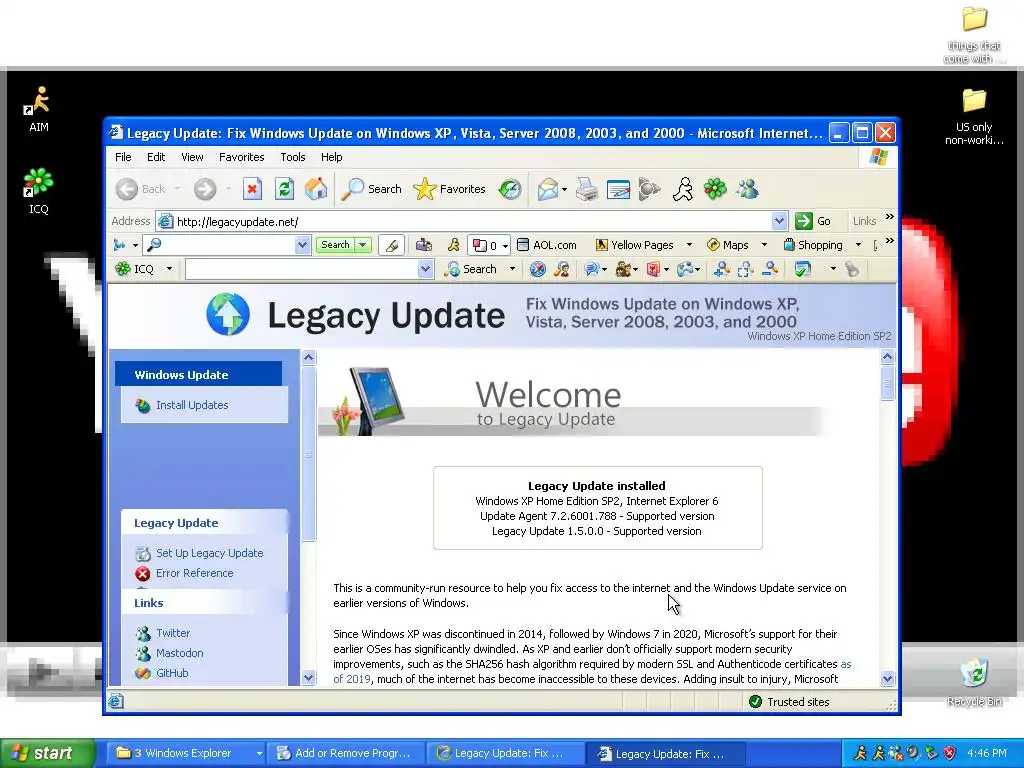Open the Edit window icon in IE toolbar
1024x768 pixels.
(618, 189)
